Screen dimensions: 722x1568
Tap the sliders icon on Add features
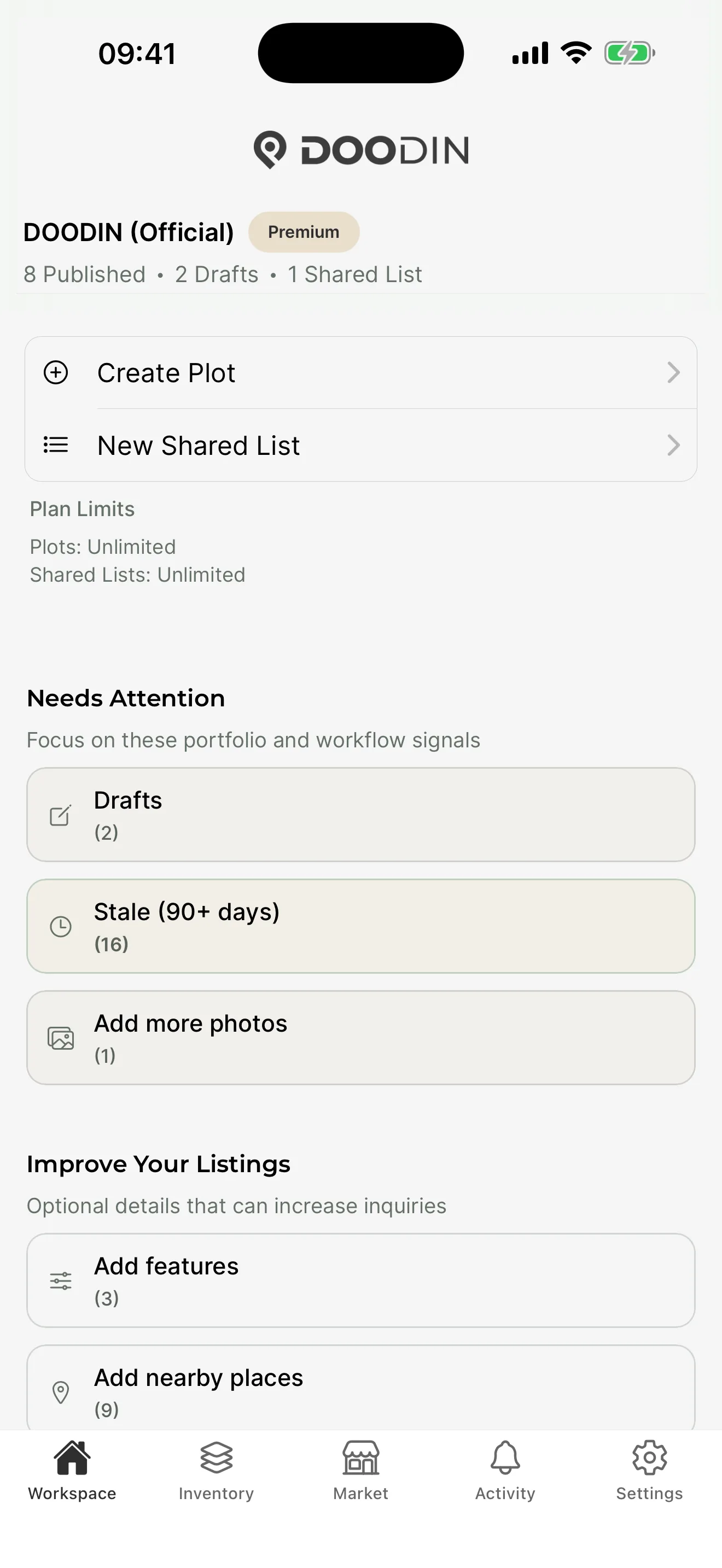click(60, 1280)
